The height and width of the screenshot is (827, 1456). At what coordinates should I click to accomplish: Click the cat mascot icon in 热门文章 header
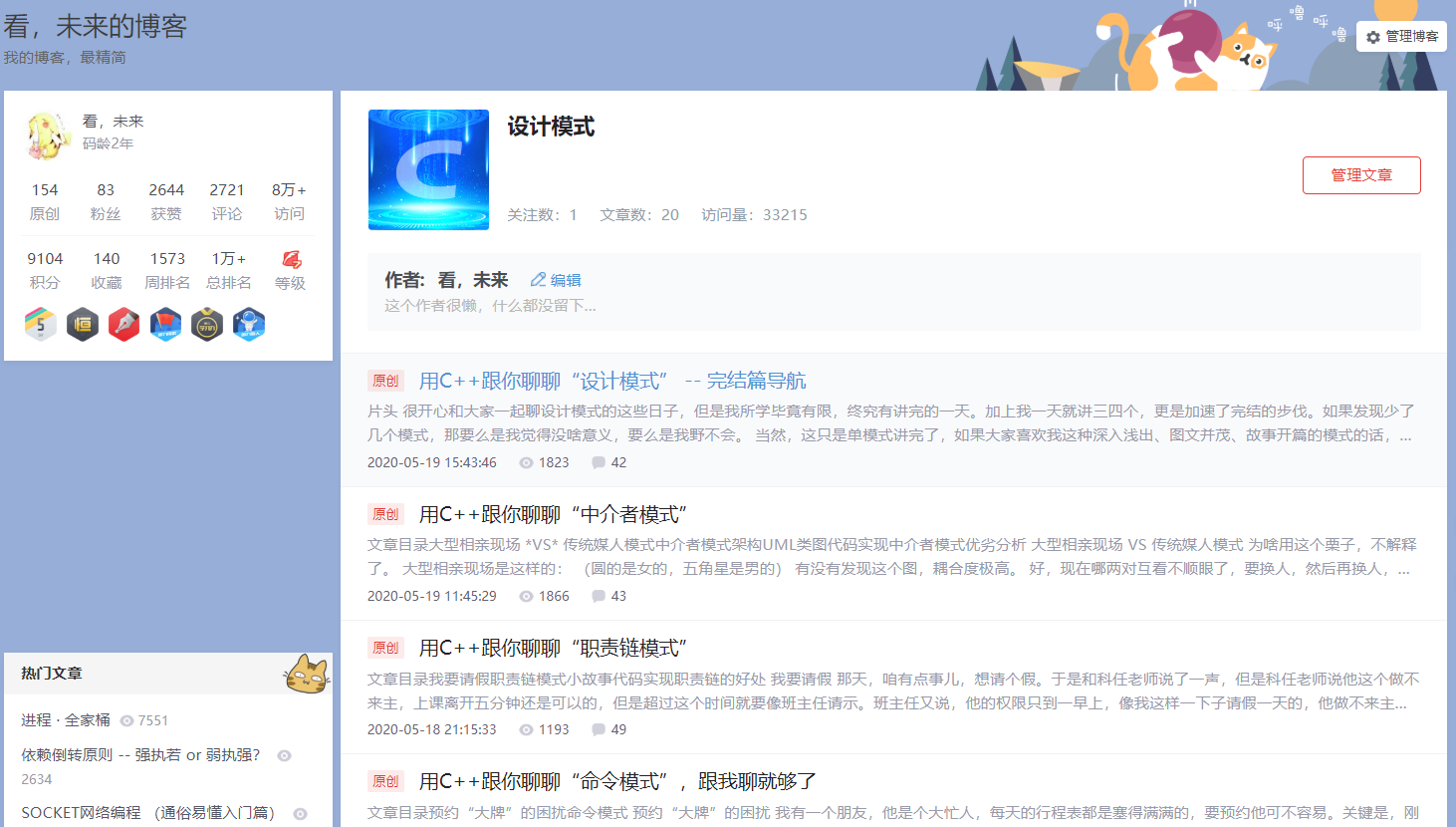[x=306, y=674]
